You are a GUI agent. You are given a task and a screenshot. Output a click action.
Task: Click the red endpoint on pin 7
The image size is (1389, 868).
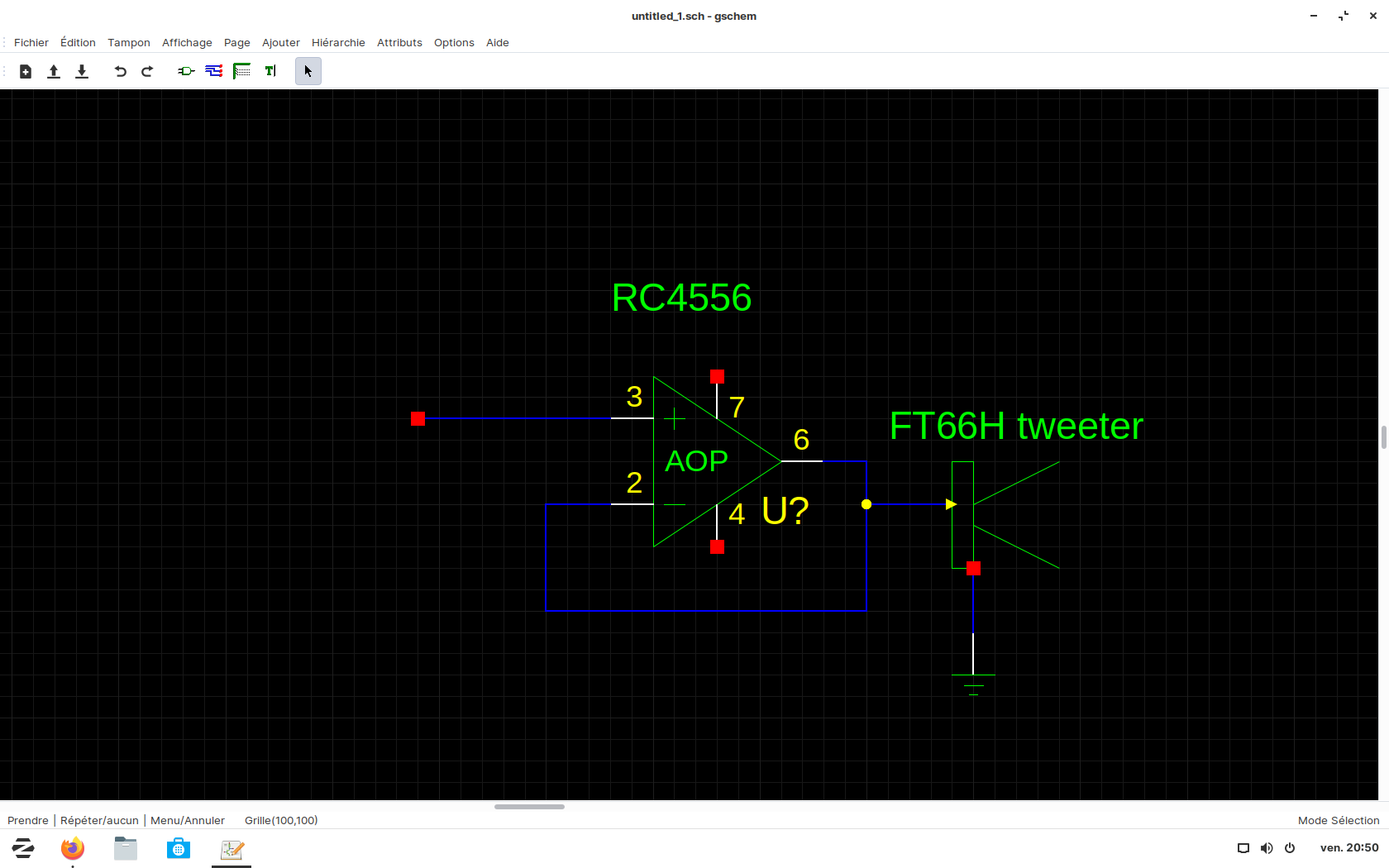[x=717, y=377]
